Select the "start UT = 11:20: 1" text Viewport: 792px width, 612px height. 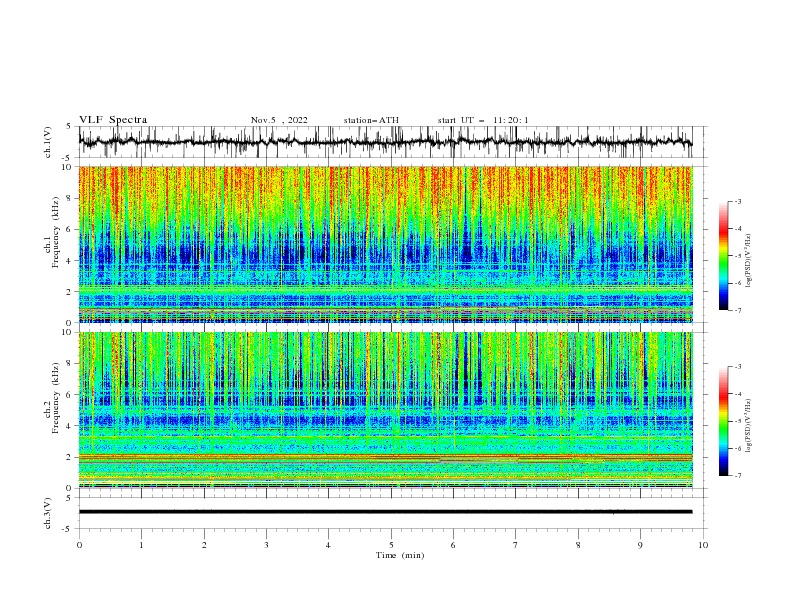[483, 120]
